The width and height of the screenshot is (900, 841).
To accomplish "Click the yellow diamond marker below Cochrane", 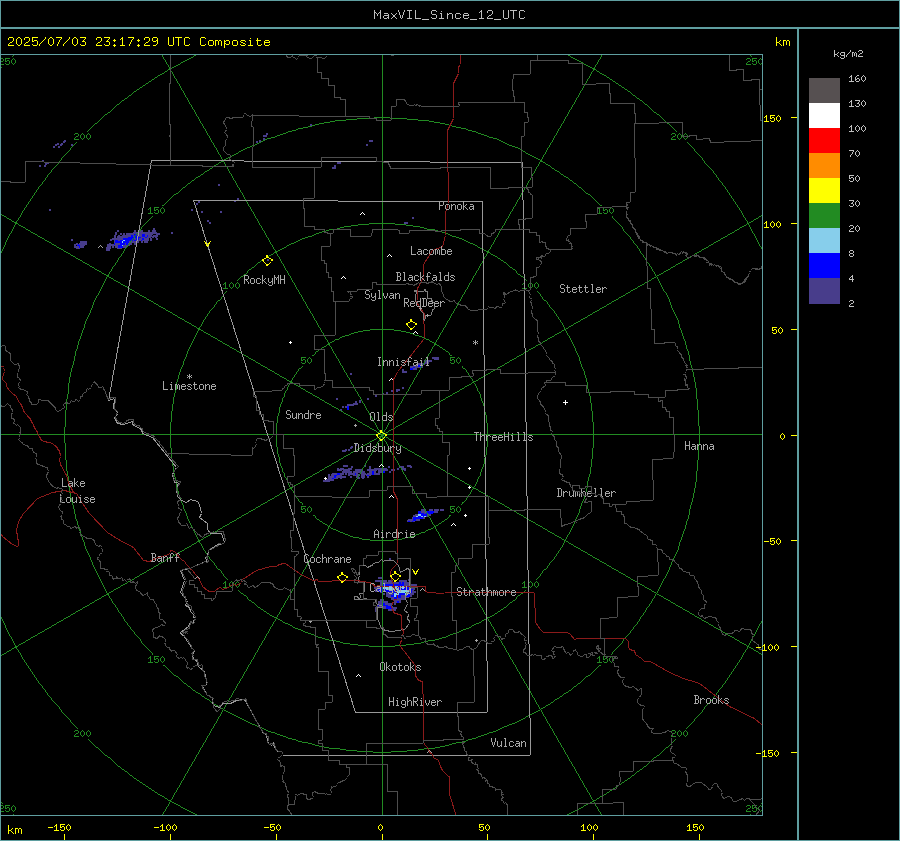I will 342,577.
